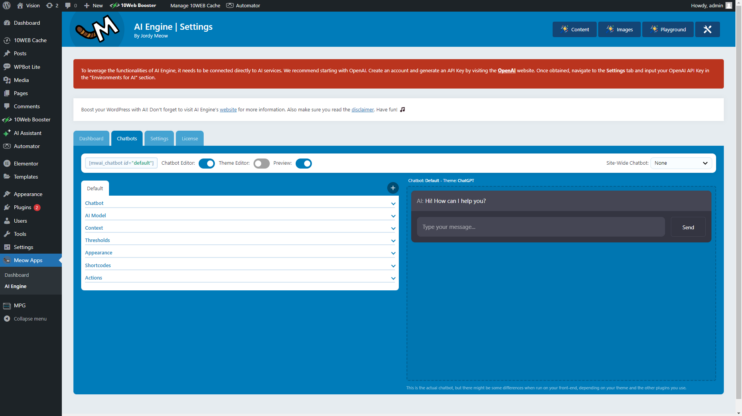Expand the AI Model section
The height and width of the screenshot is (416, 742).
pos(240,215)
